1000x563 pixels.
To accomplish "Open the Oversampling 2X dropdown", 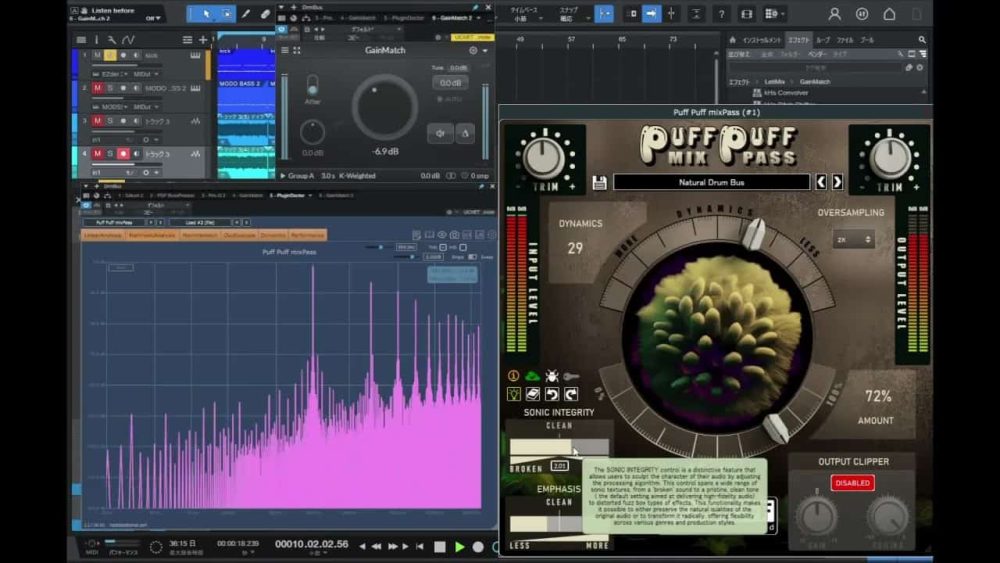I will (x=853, y=240).
